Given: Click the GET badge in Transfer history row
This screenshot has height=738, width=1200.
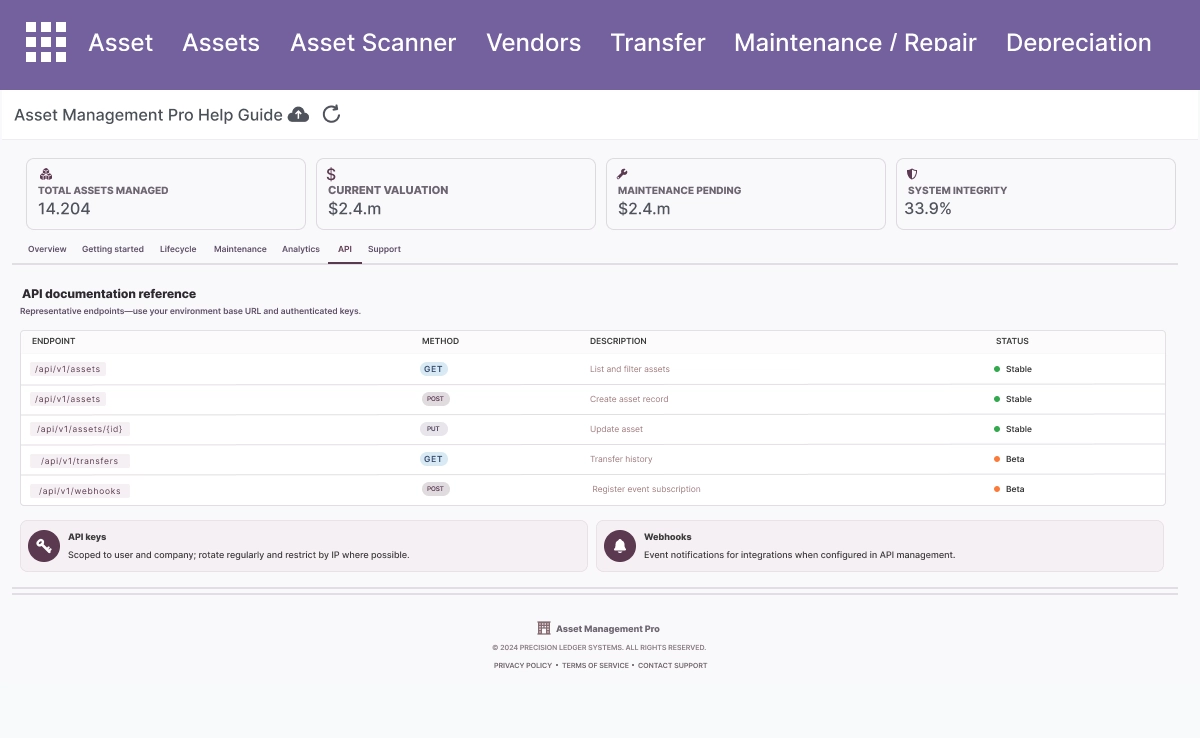Looking at the screenshot, I should [x=433, y=459].
